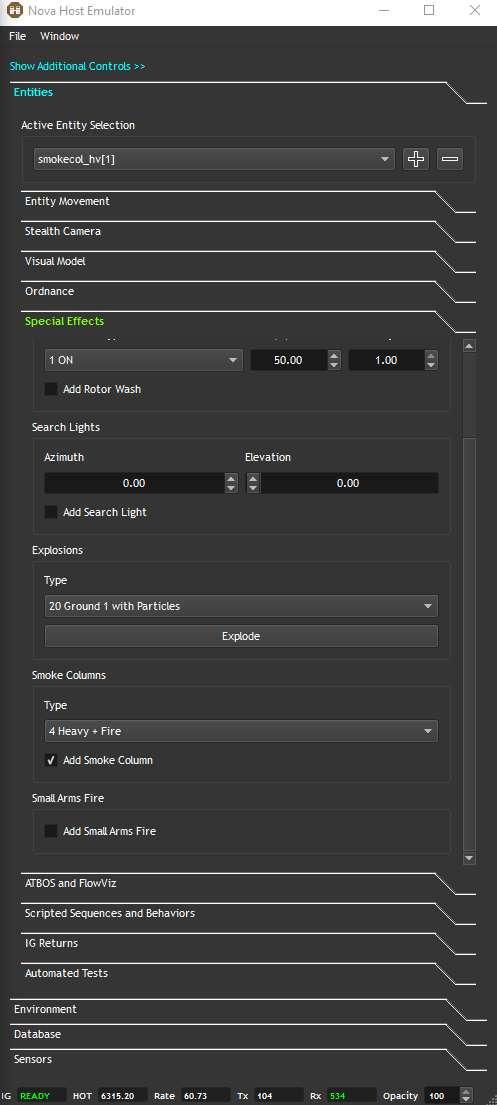Image resolution: width=497 pixels, height=1105 pixels.
Task: Click Azimuth spinner up arrow
Action: (x=231, y=478)
